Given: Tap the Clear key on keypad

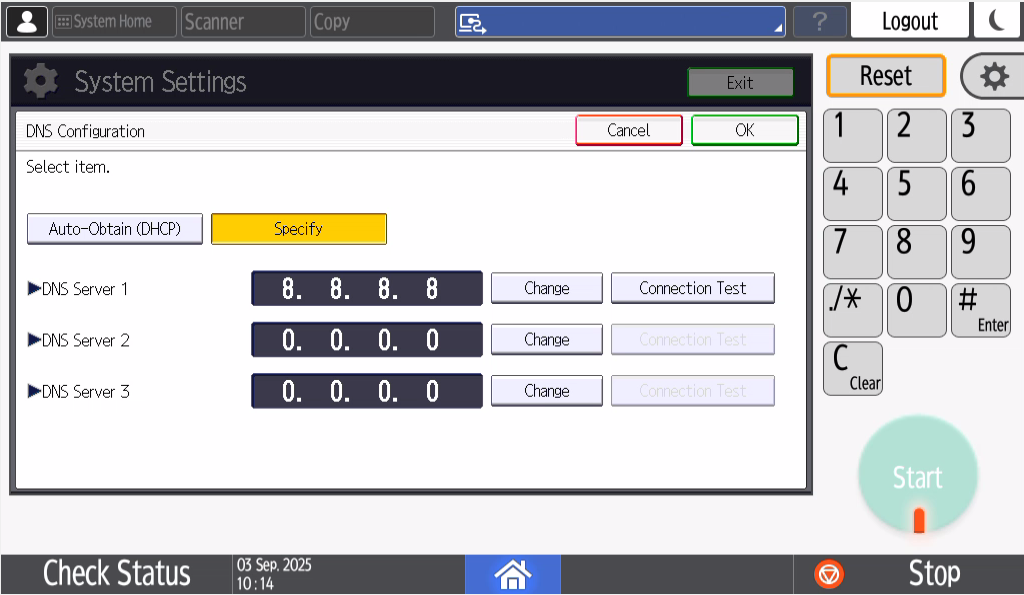Looking at the screenshot, I should point(852,368).
